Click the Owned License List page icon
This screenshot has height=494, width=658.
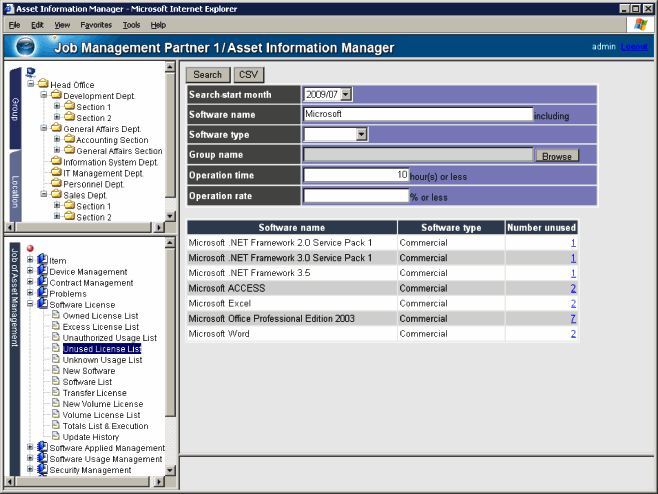[56, 316]
